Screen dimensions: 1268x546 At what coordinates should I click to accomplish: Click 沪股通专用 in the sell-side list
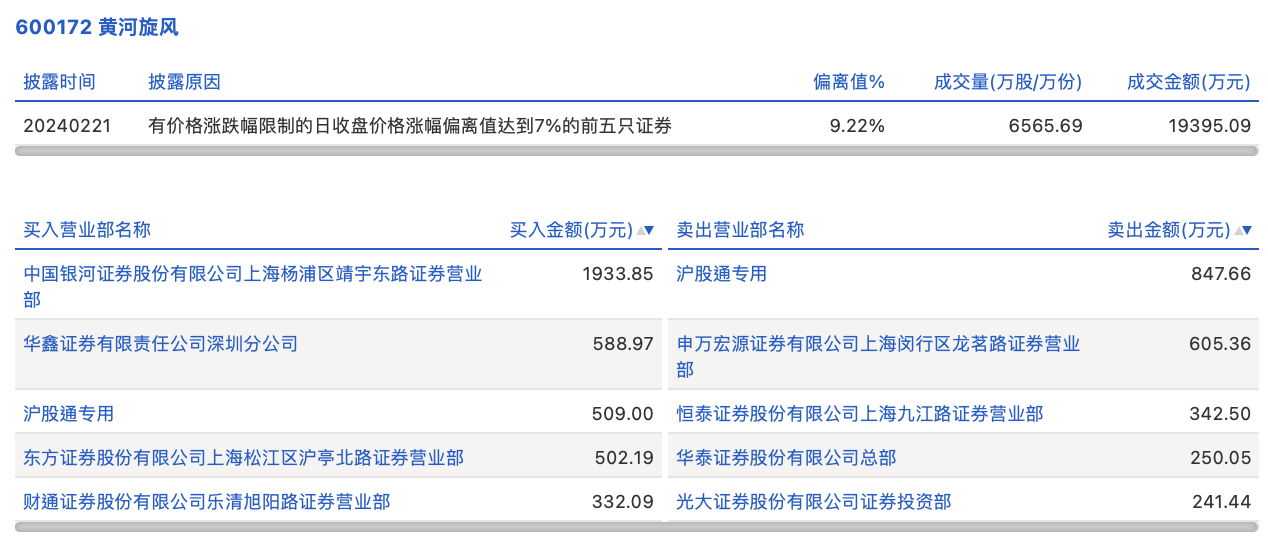722,274
